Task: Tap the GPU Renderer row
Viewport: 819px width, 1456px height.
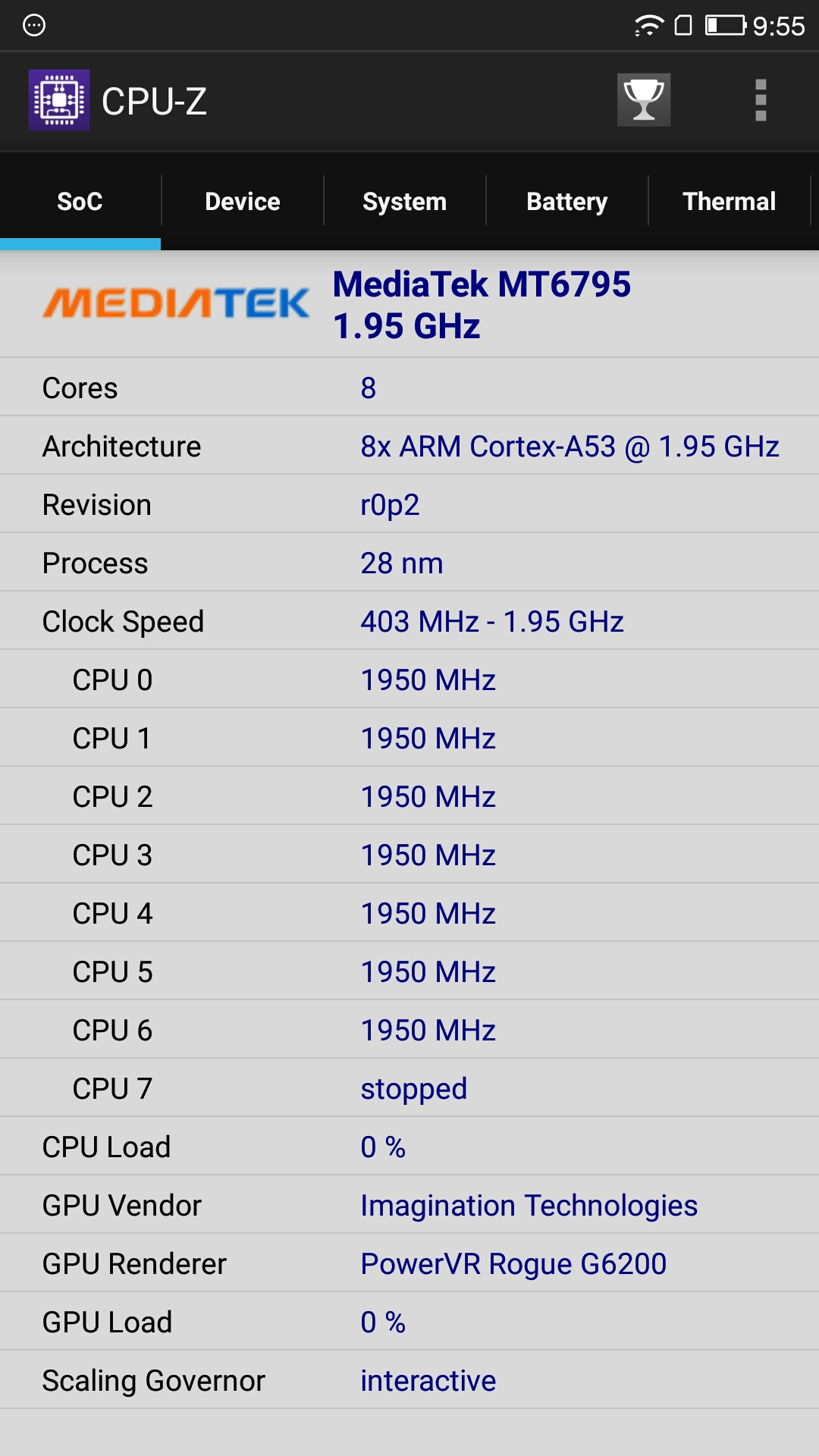Action: point(409,1264)
